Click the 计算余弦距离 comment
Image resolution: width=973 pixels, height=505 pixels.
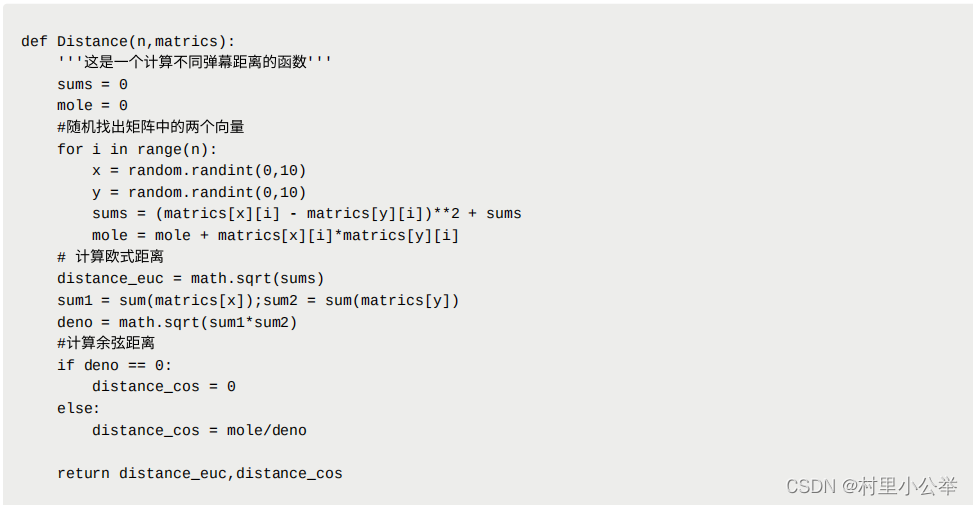(x=106, y=343)
